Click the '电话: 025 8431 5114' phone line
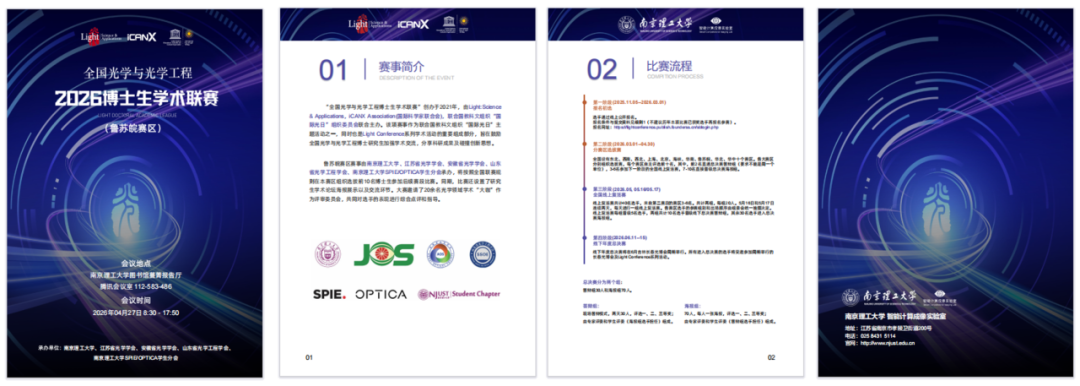This screenshot has height=386, width=1080. (x=871, y=336)
